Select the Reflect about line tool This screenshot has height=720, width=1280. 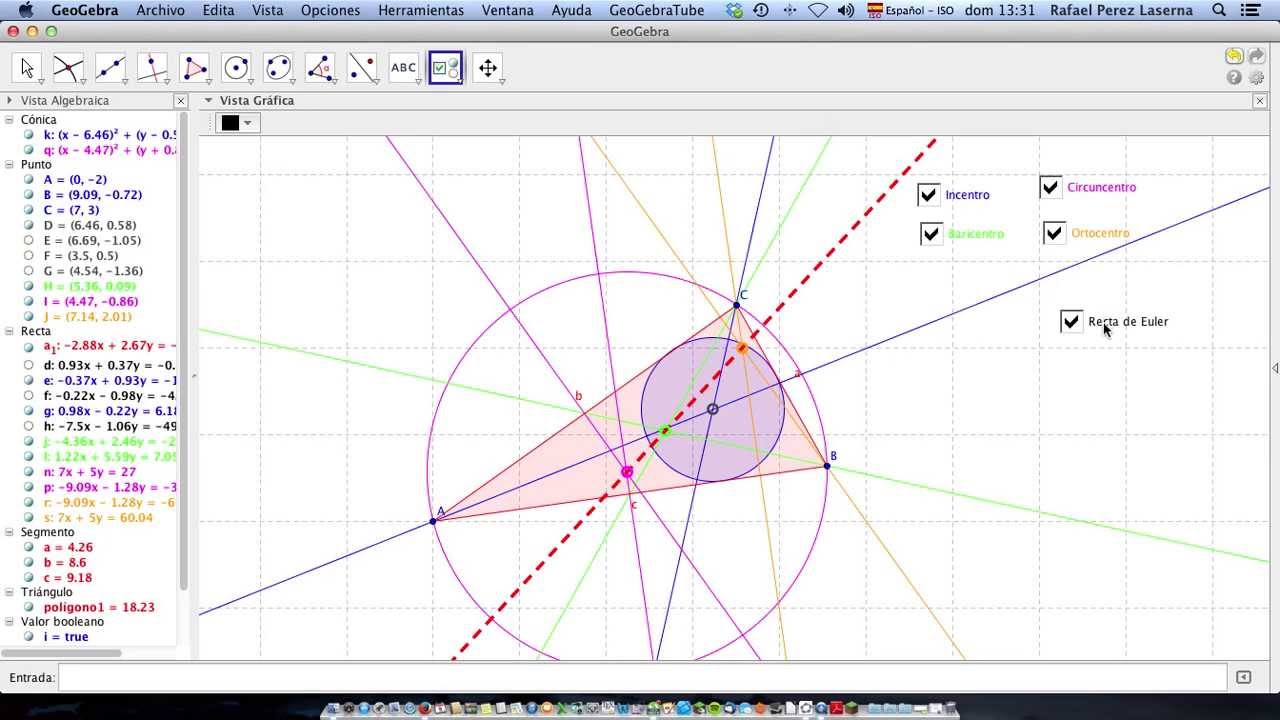point(362,68)
